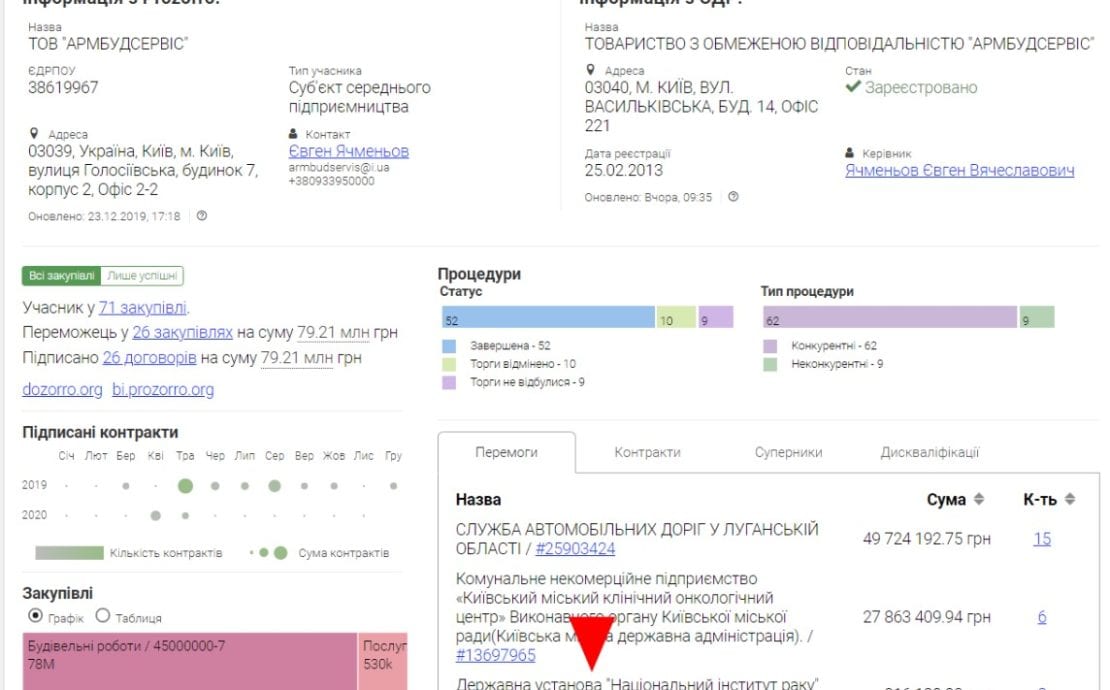The image size is (1110, 690).
Task: Click the email 'armbudservis@i.ua'
Action: click(339, 168)
